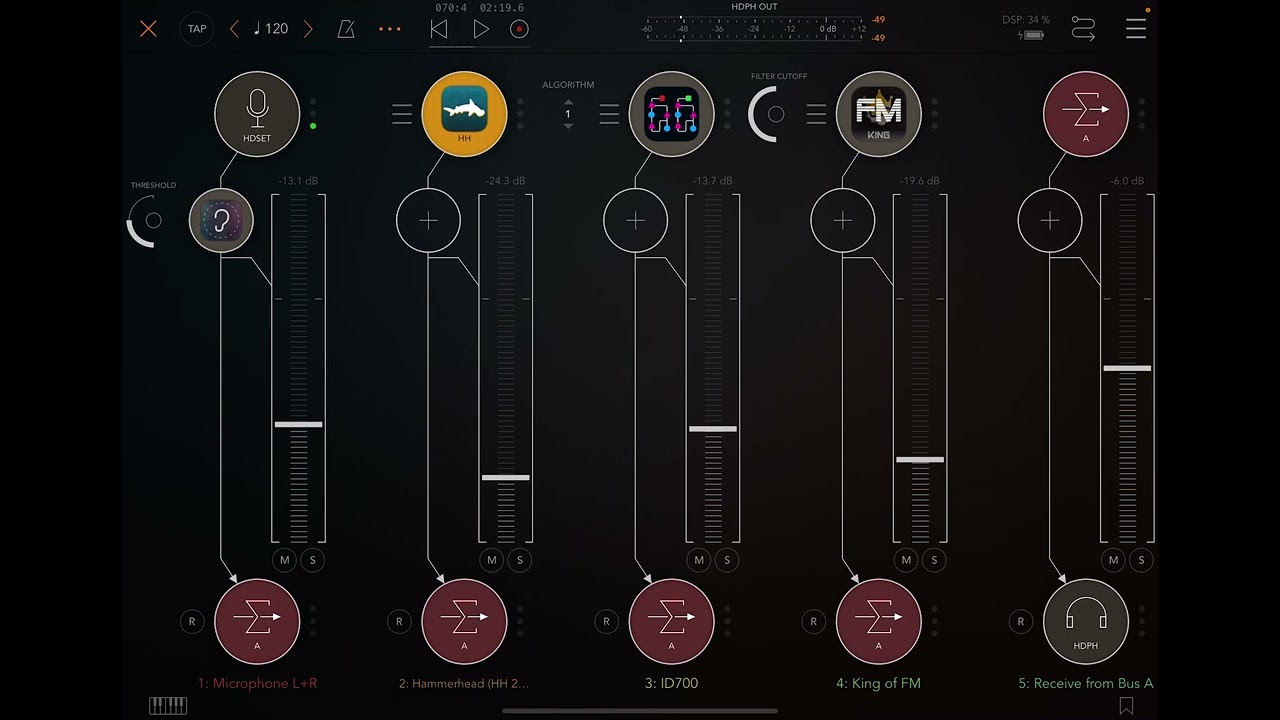1280x720 pixels.
Task: Click channel label 1: Microphone L+R
Action: pyautogui.click(x=257, y=683)
